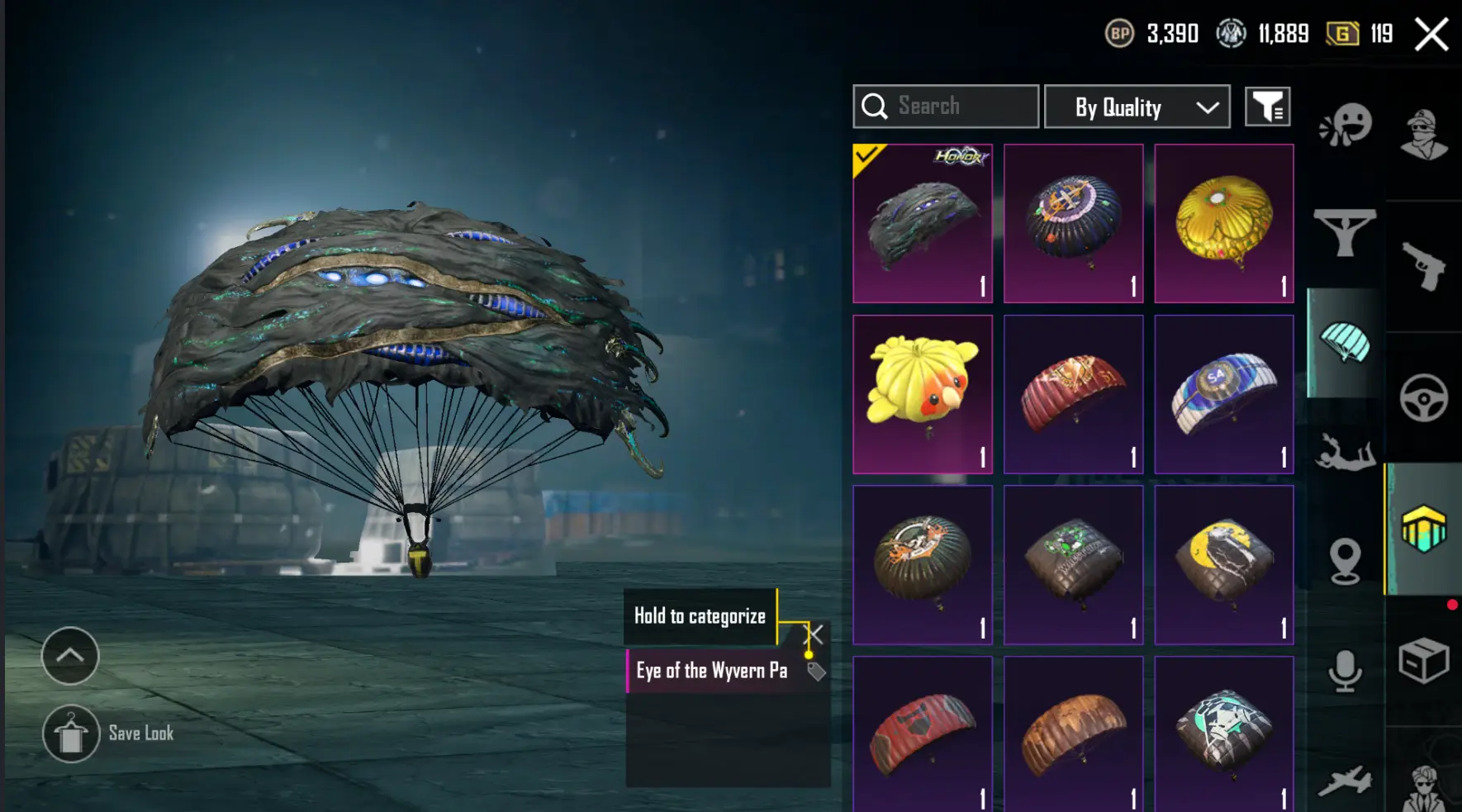Select the character outfit category icon
The width and height of the screenshot is (1462, 812).
[1424, 134]
